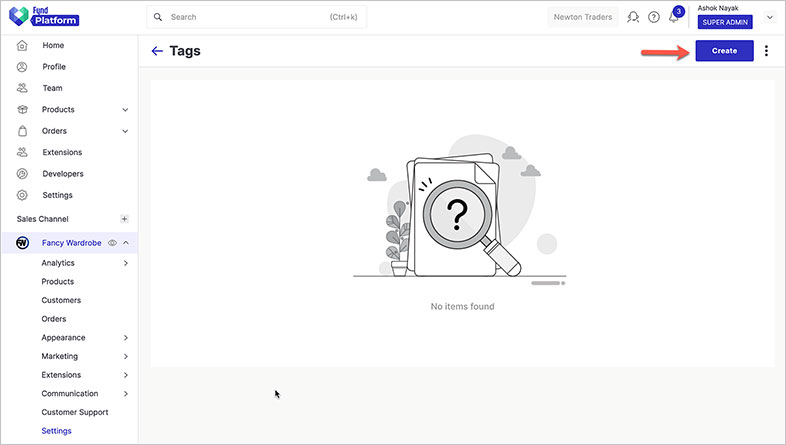Click the No items found message

click(x=462, y=307)
